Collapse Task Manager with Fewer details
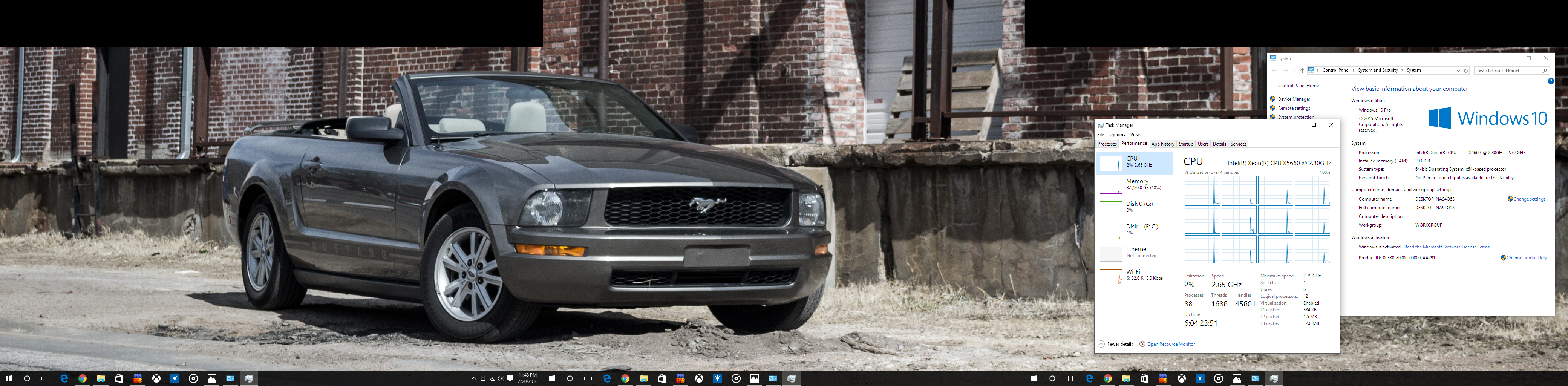Viewport: 1568px width, 386px height. click(x=1116, y=344)
